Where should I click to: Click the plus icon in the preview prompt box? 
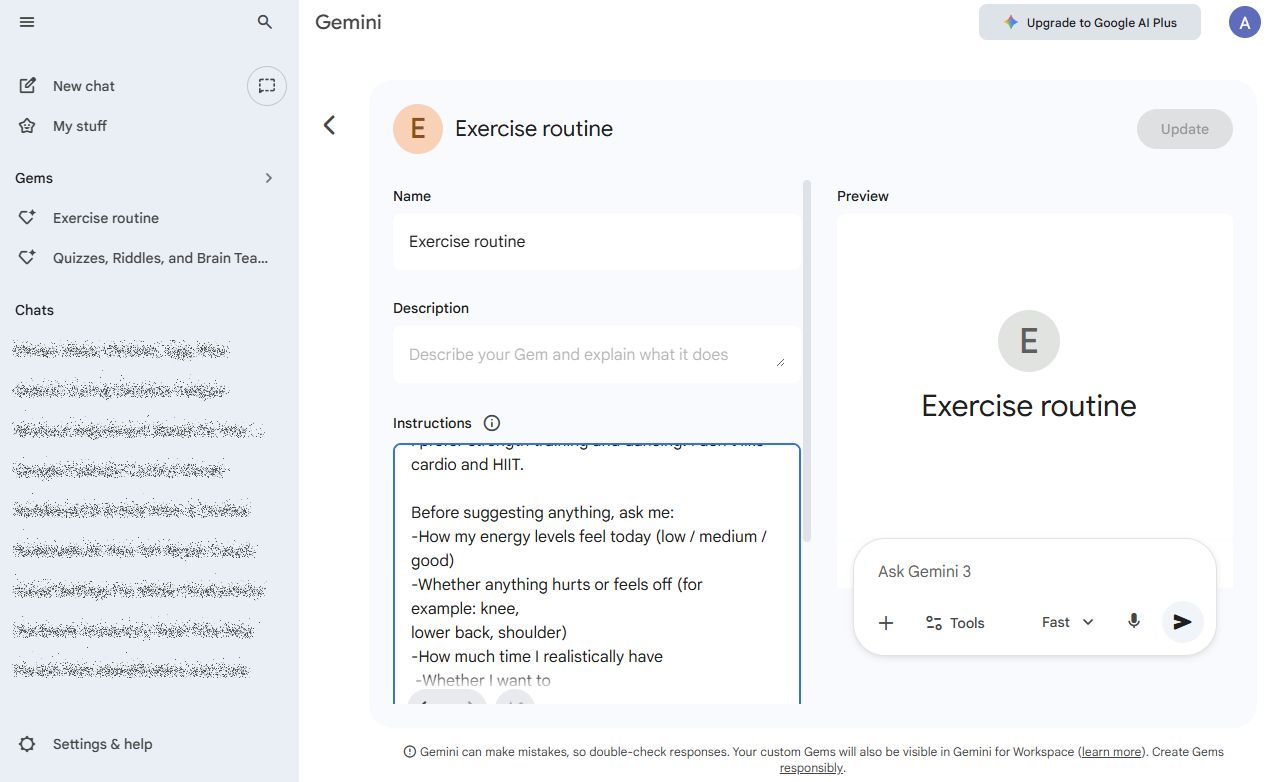pyautogui.click(x=886, y=623)
